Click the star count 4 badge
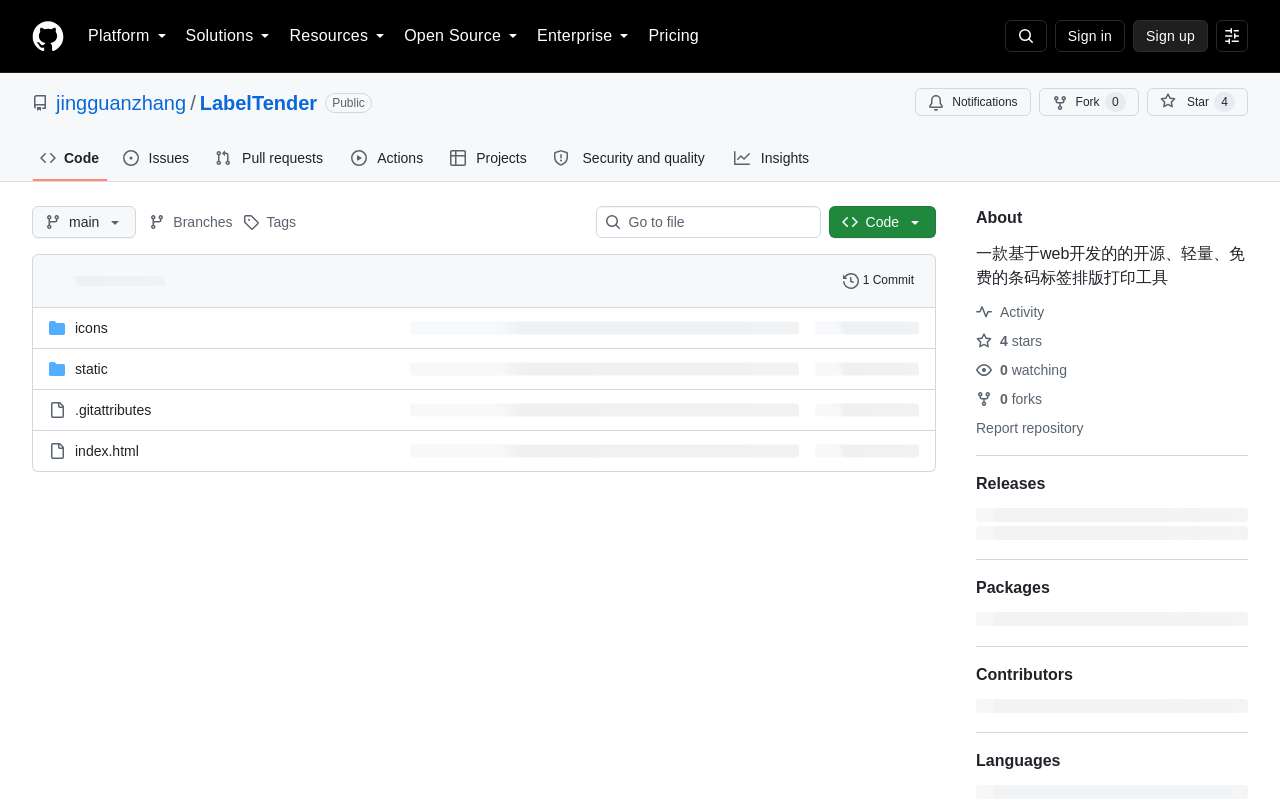This screenshot has width=1280, height=800. pyautogui.click(x=1224, y=102)
